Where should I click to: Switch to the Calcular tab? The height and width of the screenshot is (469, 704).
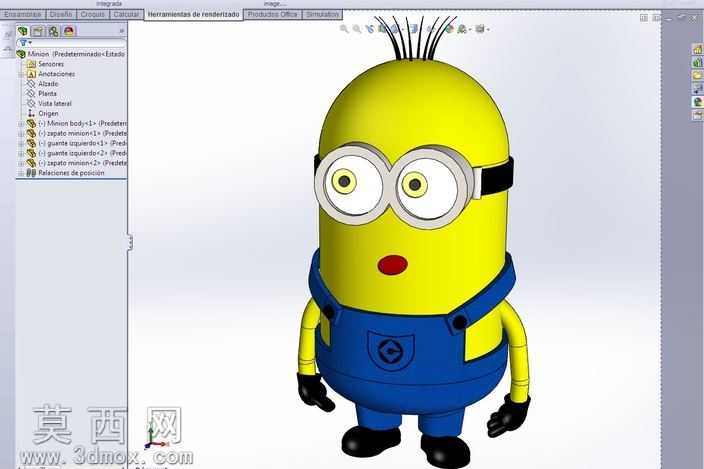[126, 14]
